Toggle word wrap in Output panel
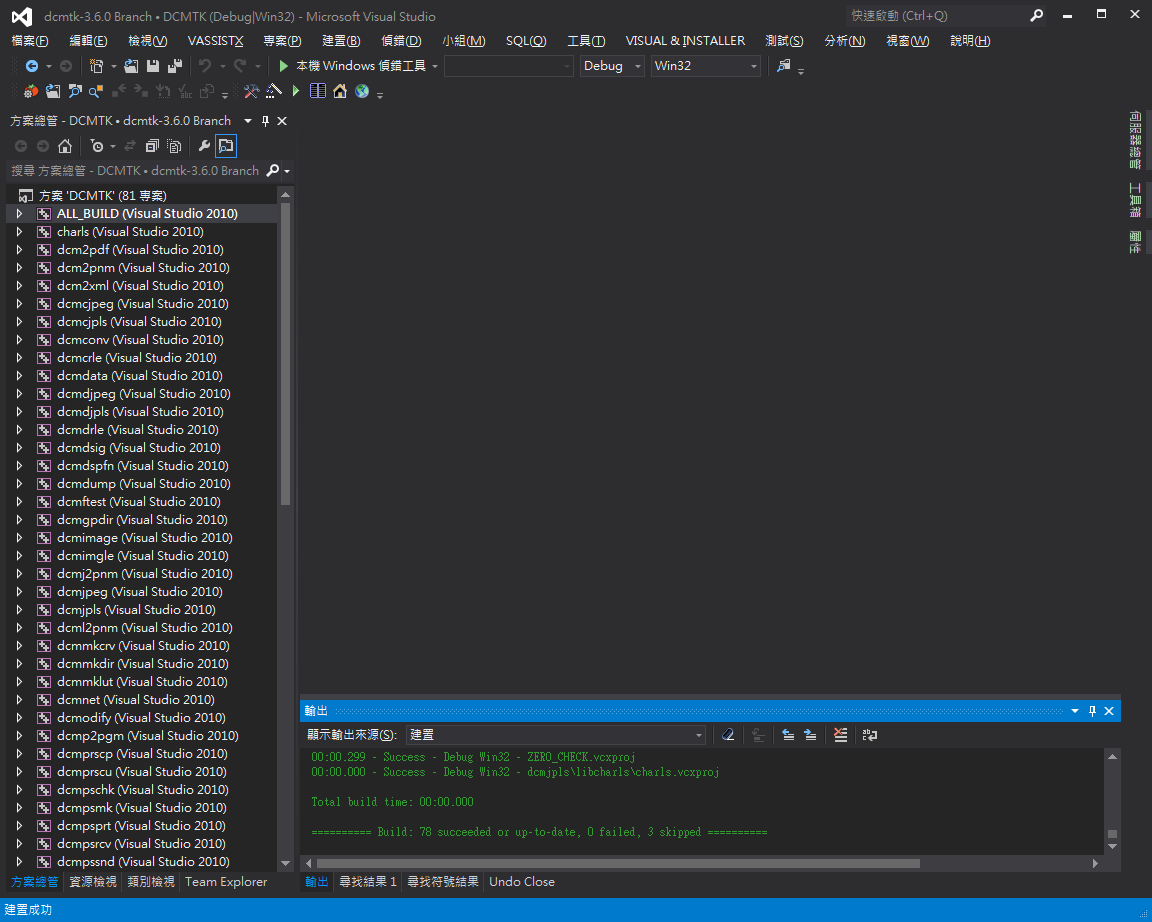 click(x=870, y=735)
